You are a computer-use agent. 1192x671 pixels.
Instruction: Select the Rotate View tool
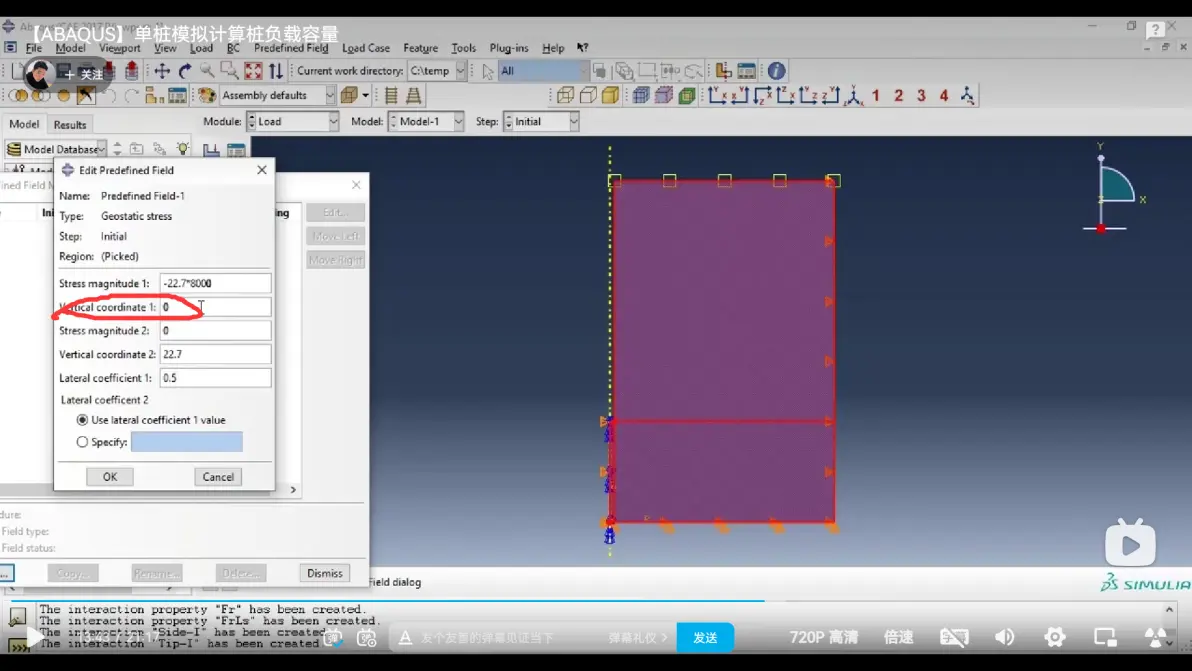click(x=185, y=71)
